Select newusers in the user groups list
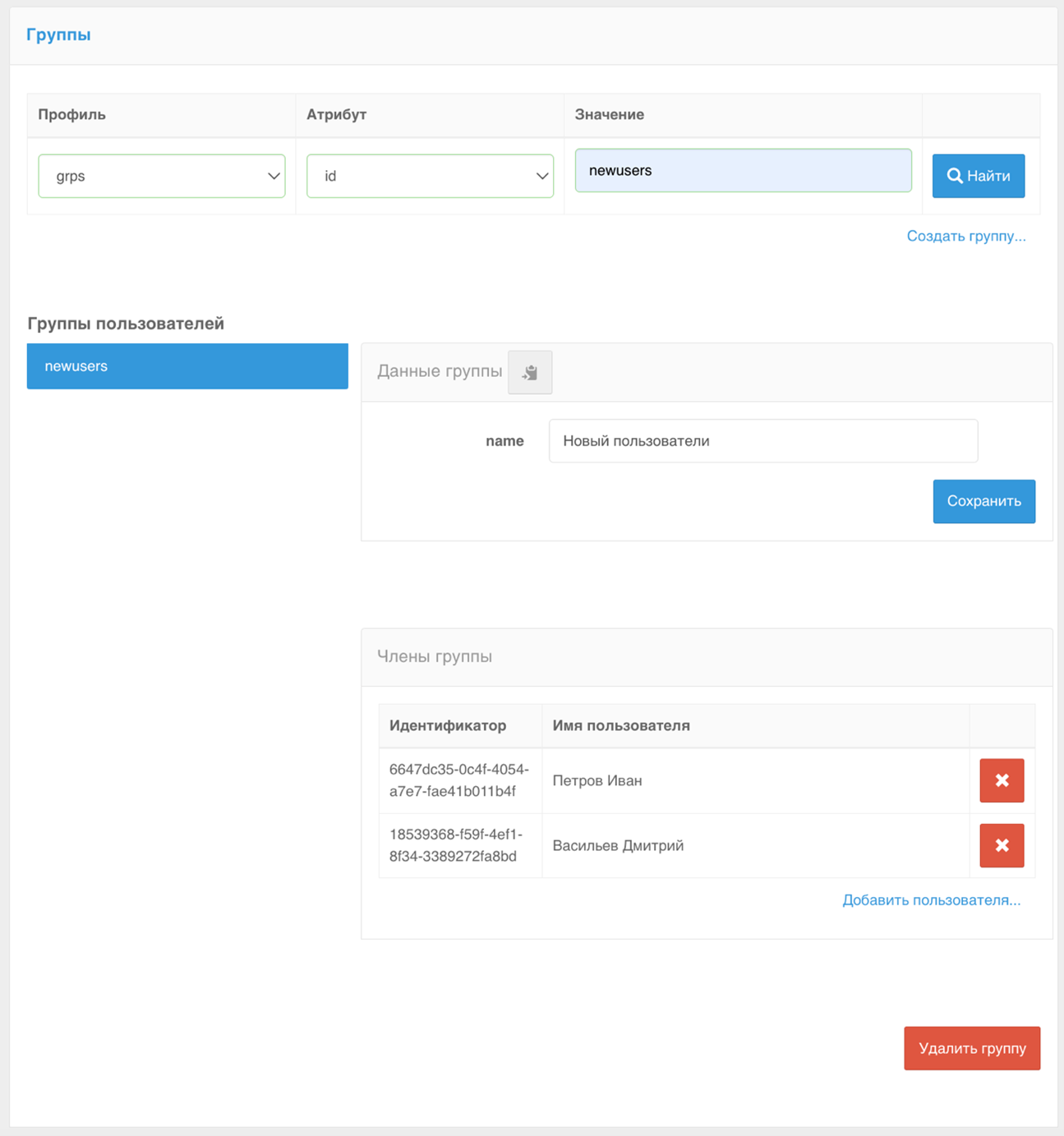This screenshot has height=1136, width=1064. (x=187, y=366)
